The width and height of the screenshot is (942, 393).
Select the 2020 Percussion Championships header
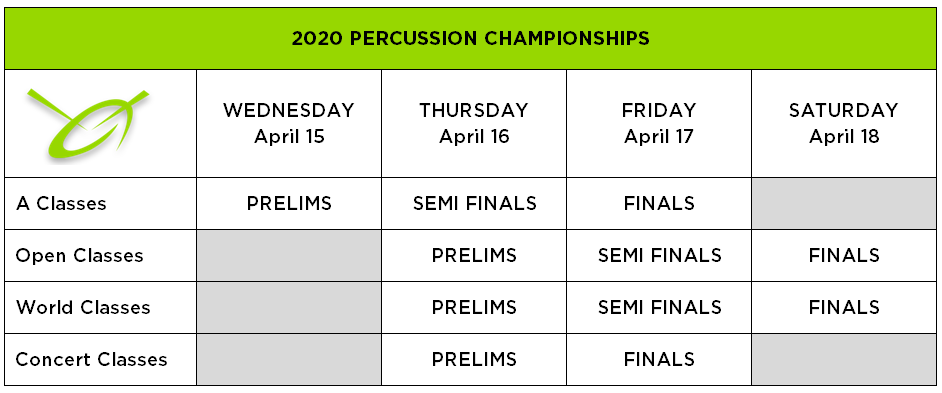[x=470, y=38]
